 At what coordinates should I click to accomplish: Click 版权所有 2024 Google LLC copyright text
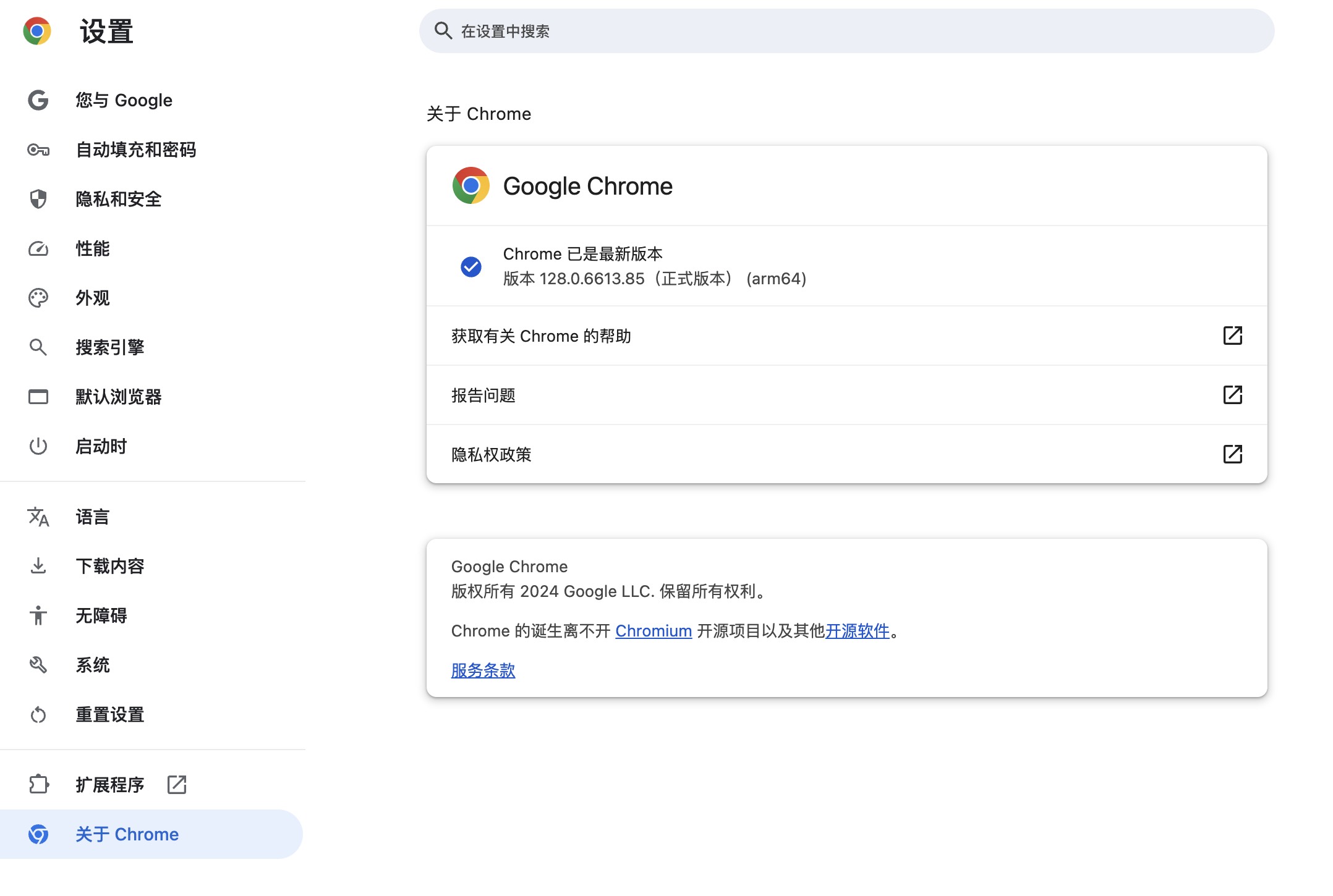coord(608,591)
